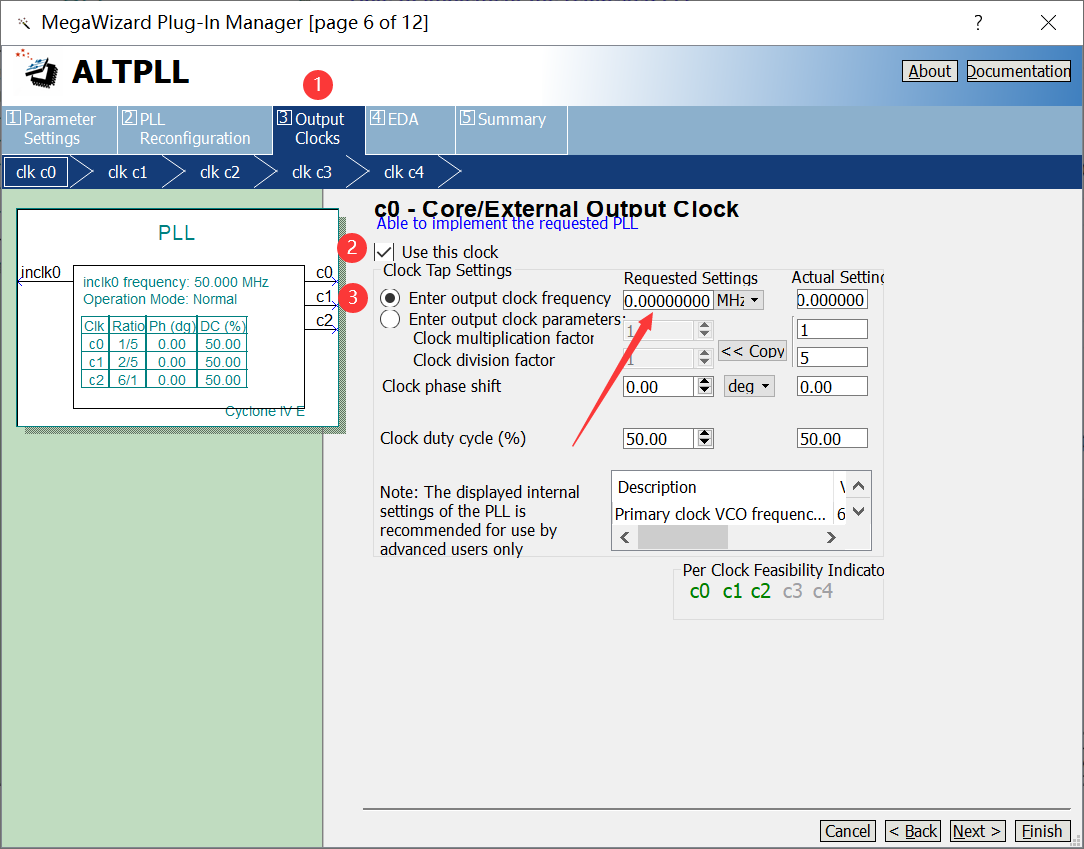Screen dimensions: 1084x849
Task: Switch to the EDA tab
Action: point(409,129)
